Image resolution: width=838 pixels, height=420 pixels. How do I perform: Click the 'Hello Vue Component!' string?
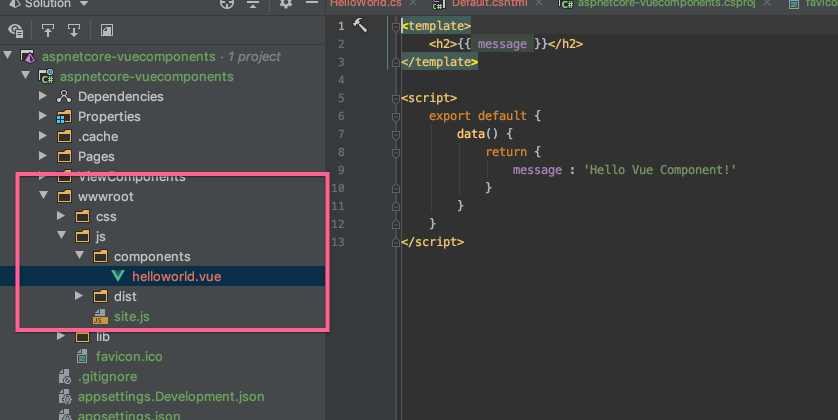[x=660, y=170]
